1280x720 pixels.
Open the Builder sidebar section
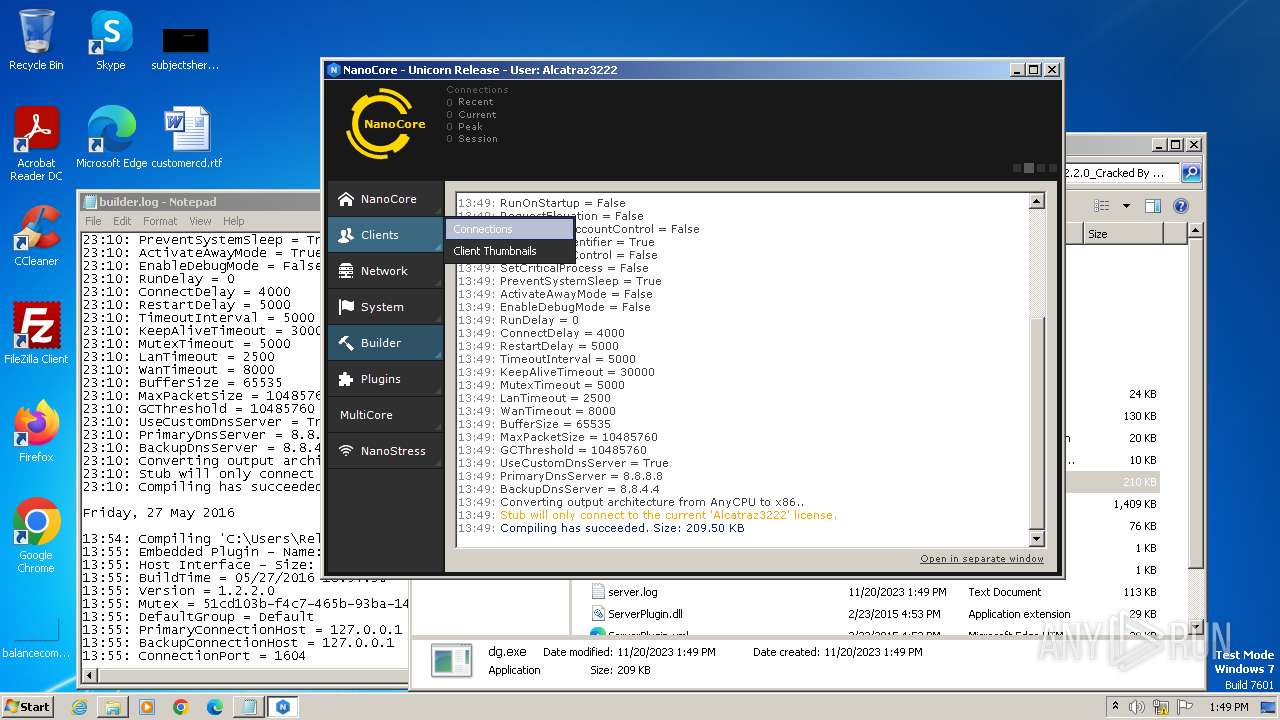coord(385,343)
